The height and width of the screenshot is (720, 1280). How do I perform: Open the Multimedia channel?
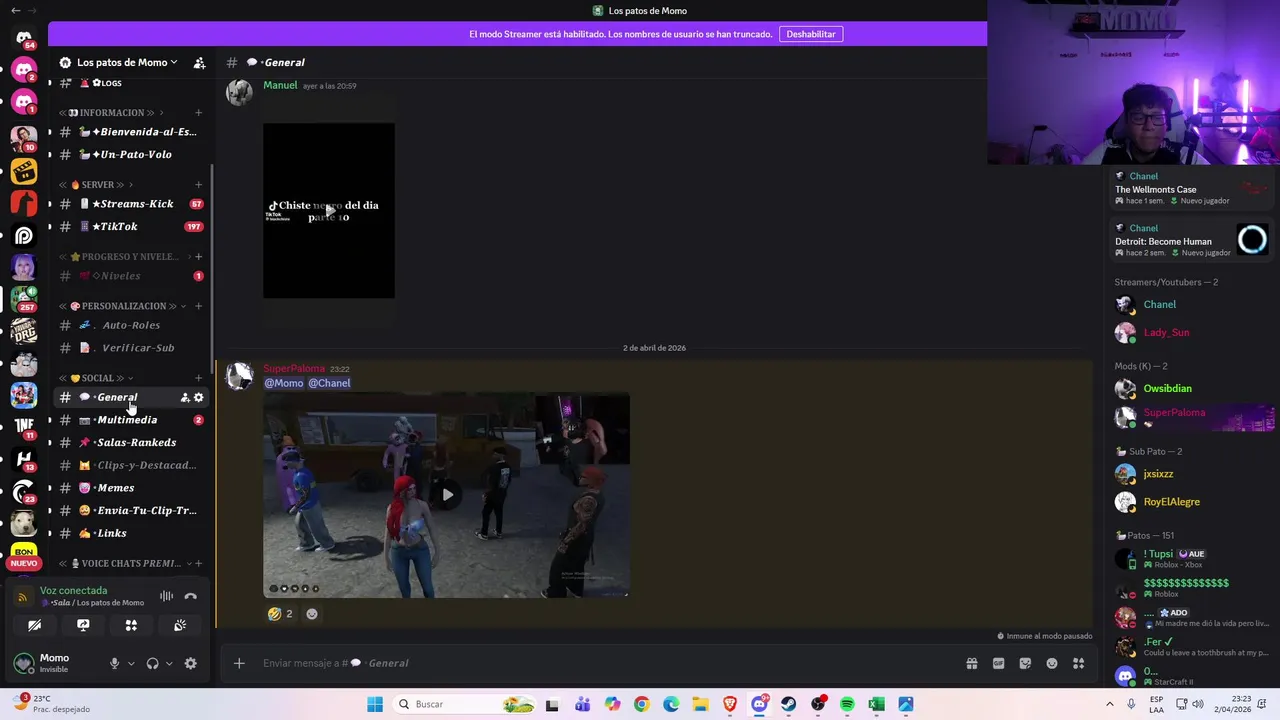pyautogui.click(x=131, y=420)
